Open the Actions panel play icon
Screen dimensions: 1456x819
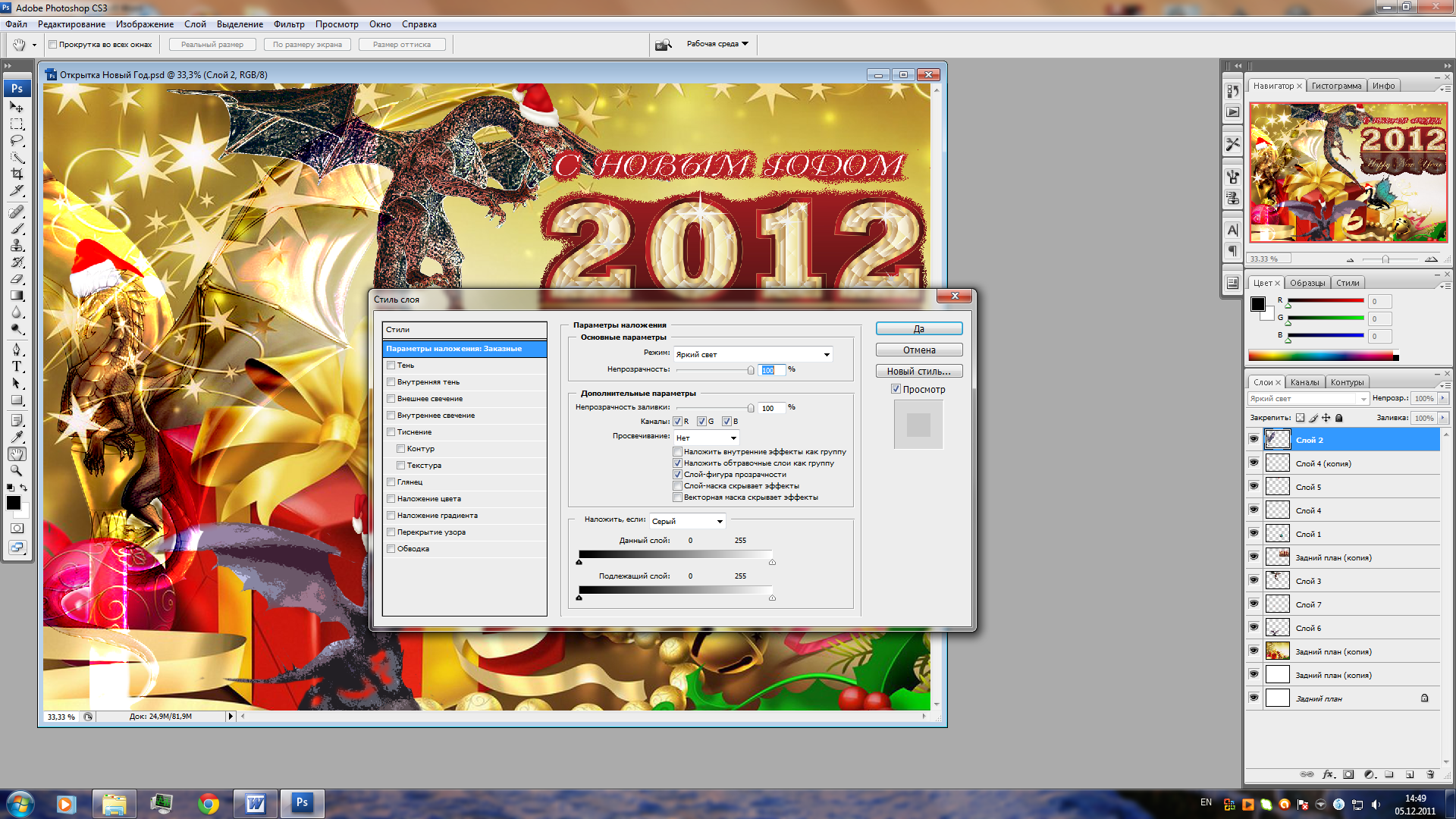[1233, 112]
